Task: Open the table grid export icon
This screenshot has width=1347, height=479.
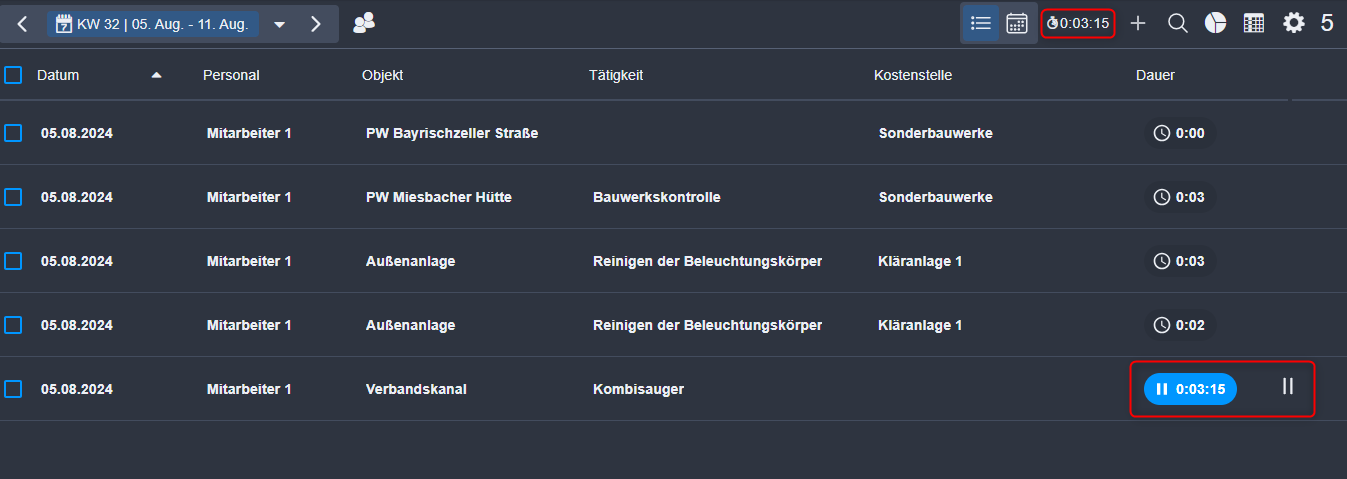Action: [x=1254, y=23]
